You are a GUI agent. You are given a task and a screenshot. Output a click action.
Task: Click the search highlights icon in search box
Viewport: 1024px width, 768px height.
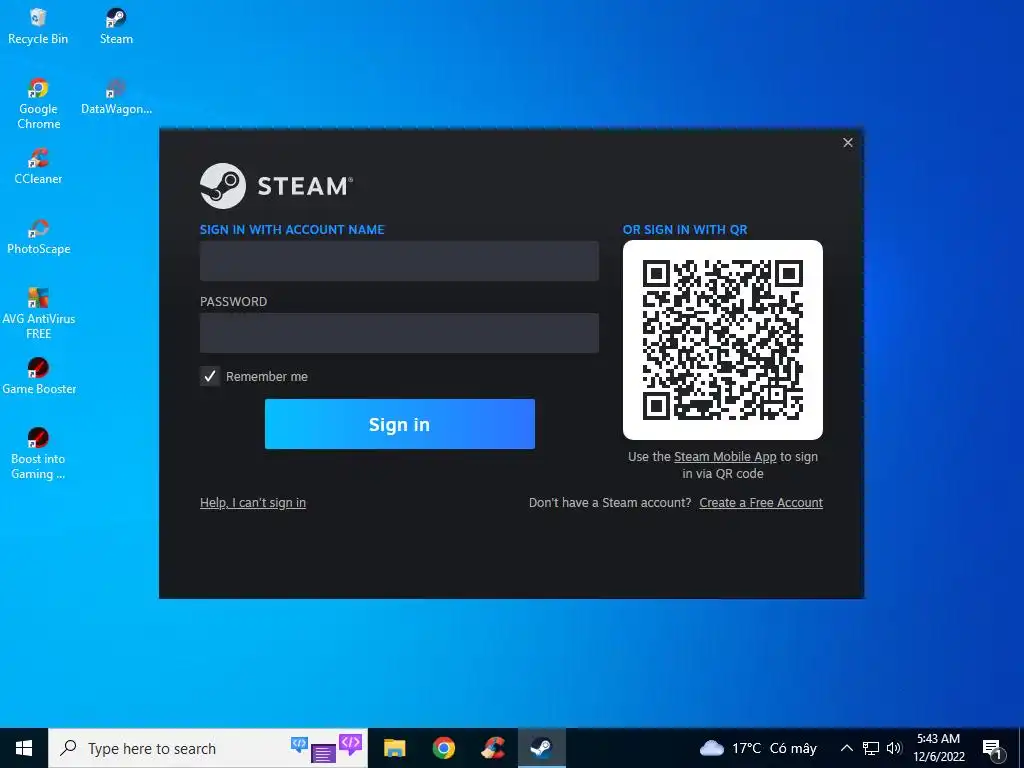327,748
